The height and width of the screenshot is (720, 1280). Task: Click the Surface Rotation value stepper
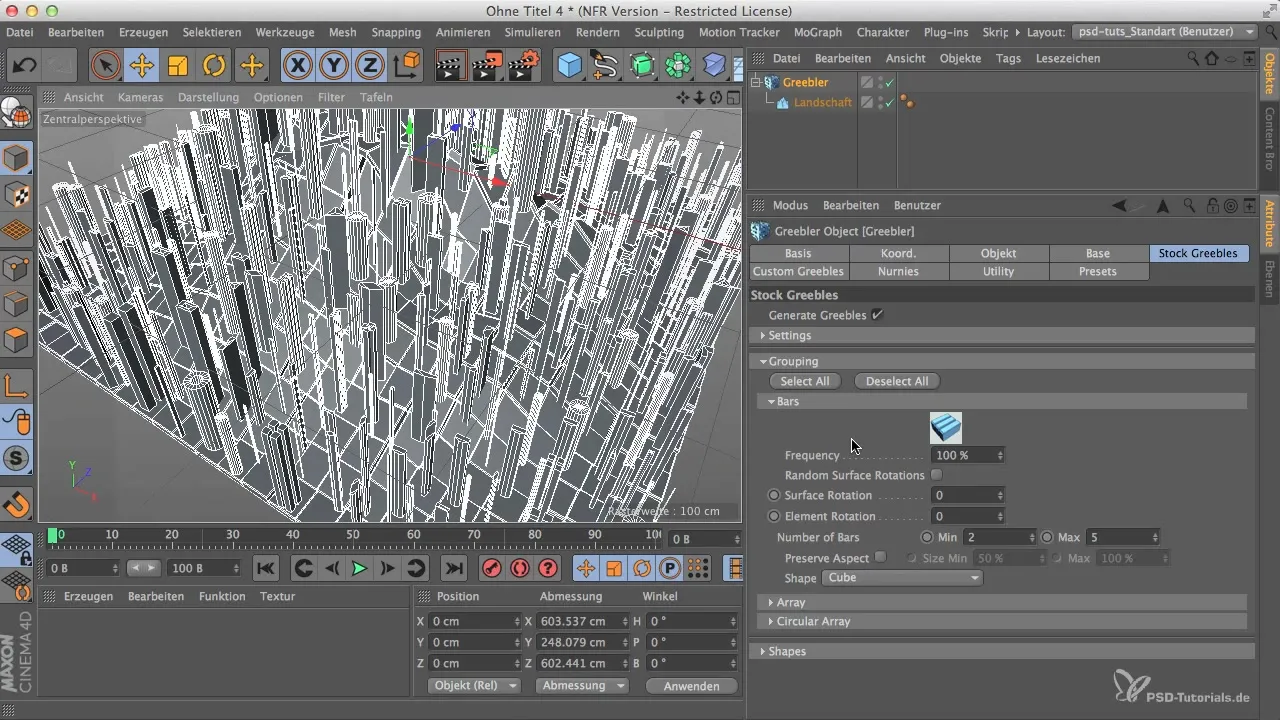coord(1000,495)
